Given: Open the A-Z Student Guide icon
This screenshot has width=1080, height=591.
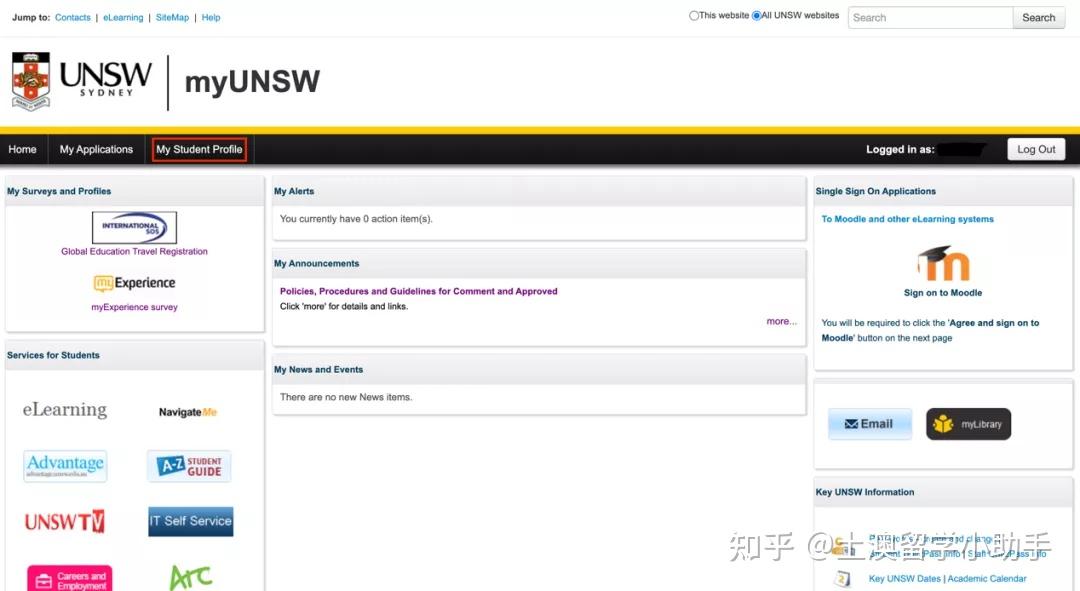Looking at the screenshot, I should pyautogui.click(x=189, y=466).
